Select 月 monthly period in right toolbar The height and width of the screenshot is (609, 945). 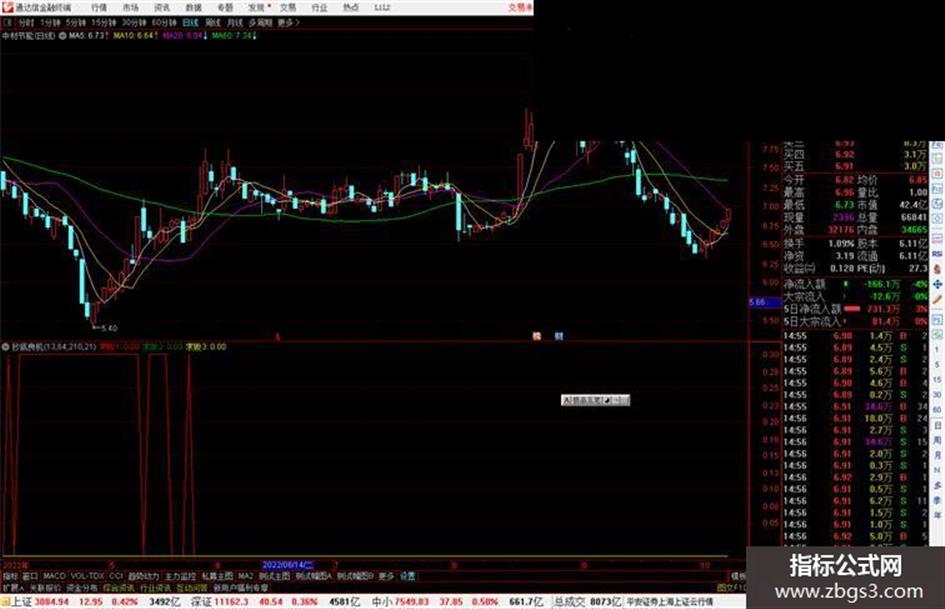click(x=937, y=455)
